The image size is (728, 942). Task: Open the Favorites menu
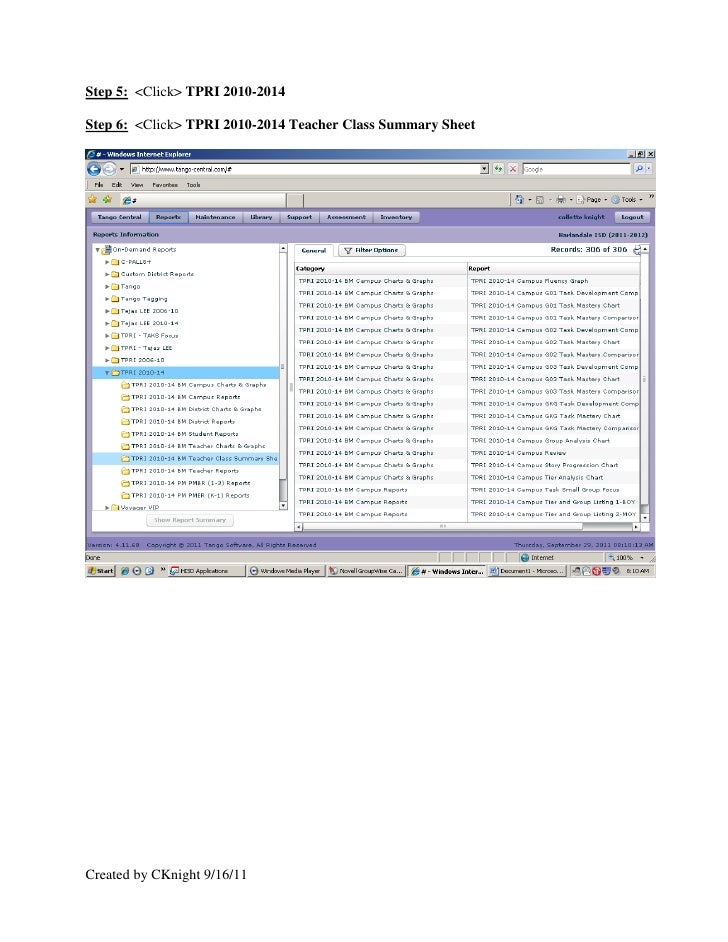165,185
